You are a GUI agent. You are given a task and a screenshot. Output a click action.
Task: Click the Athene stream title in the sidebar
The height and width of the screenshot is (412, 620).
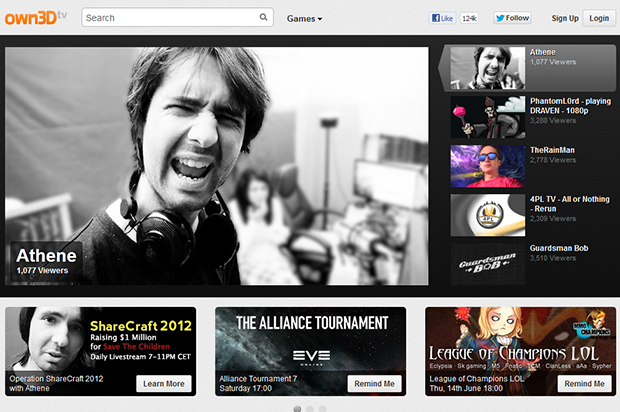coord(542,52)
